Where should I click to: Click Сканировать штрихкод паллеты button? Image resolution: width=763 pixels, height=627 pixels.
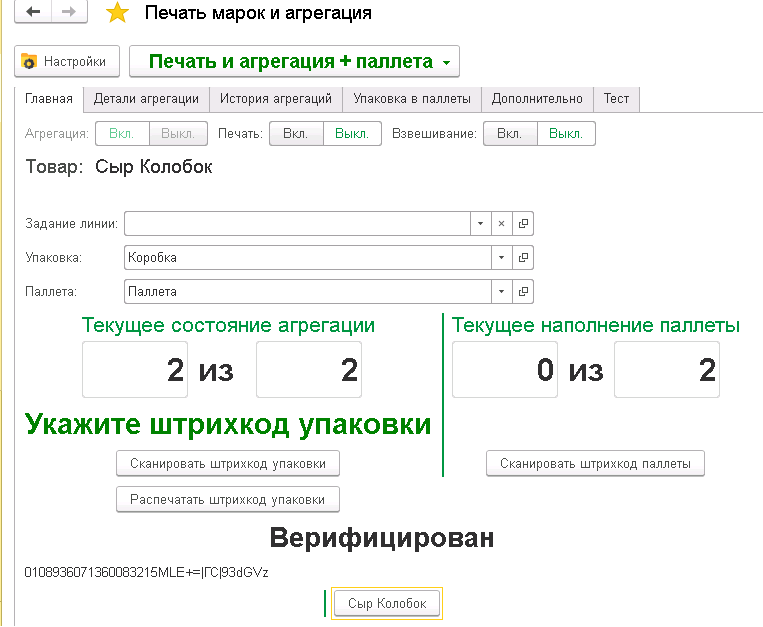pyautogui.click(x=595, y=464)
